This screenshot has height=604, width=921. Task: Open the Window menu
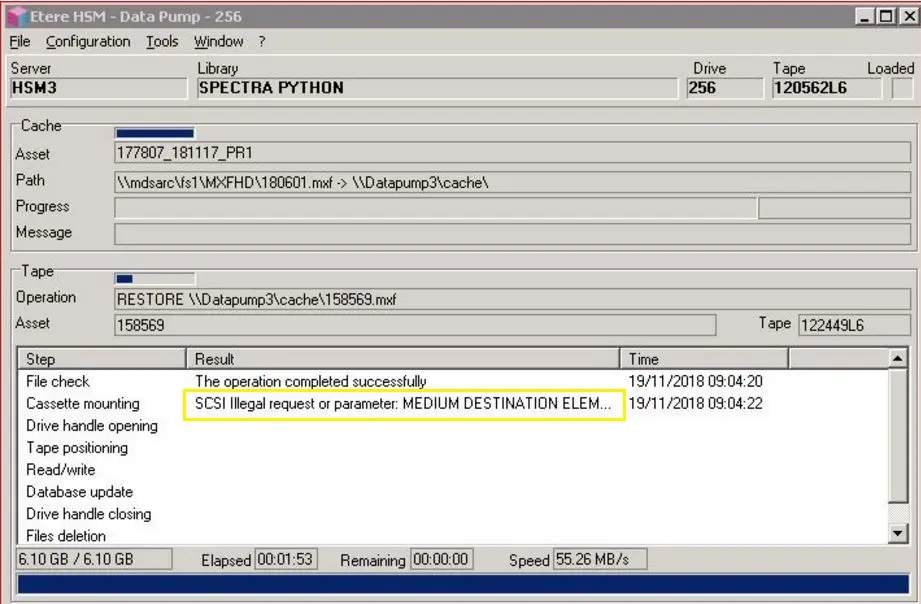click(218, 42)
